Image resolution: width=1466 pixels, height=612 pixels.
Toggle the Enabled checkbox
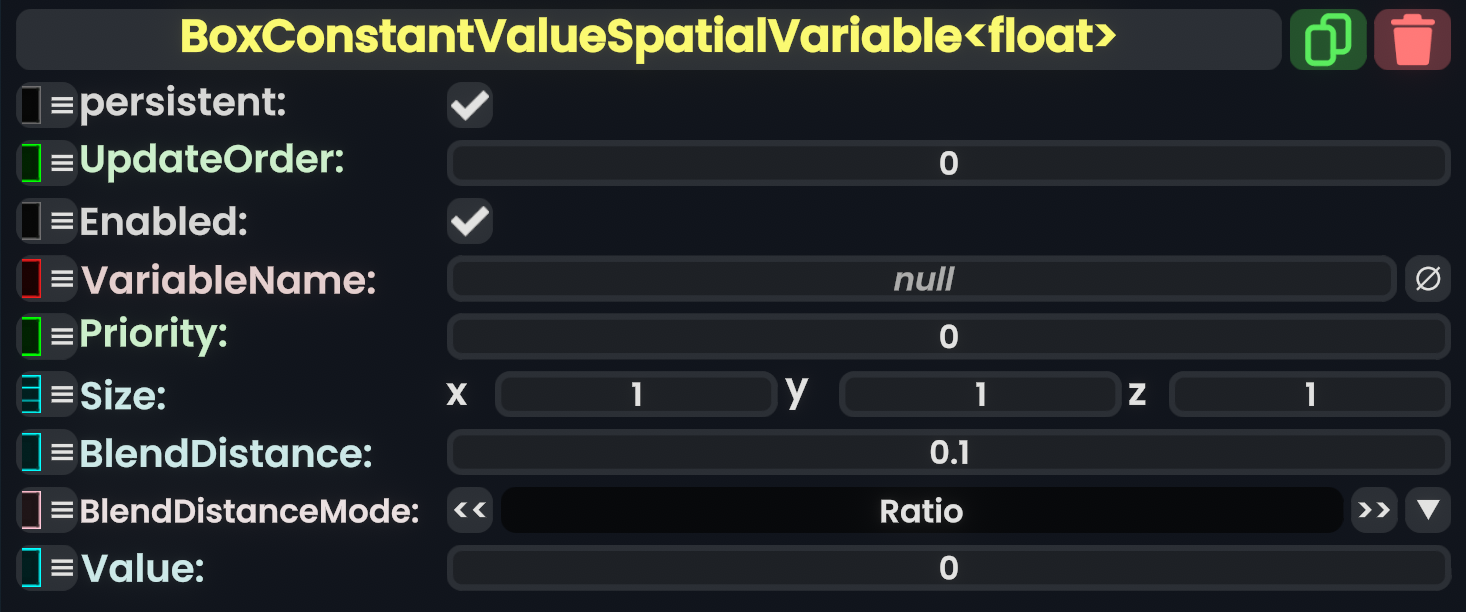tap(470, 221)
